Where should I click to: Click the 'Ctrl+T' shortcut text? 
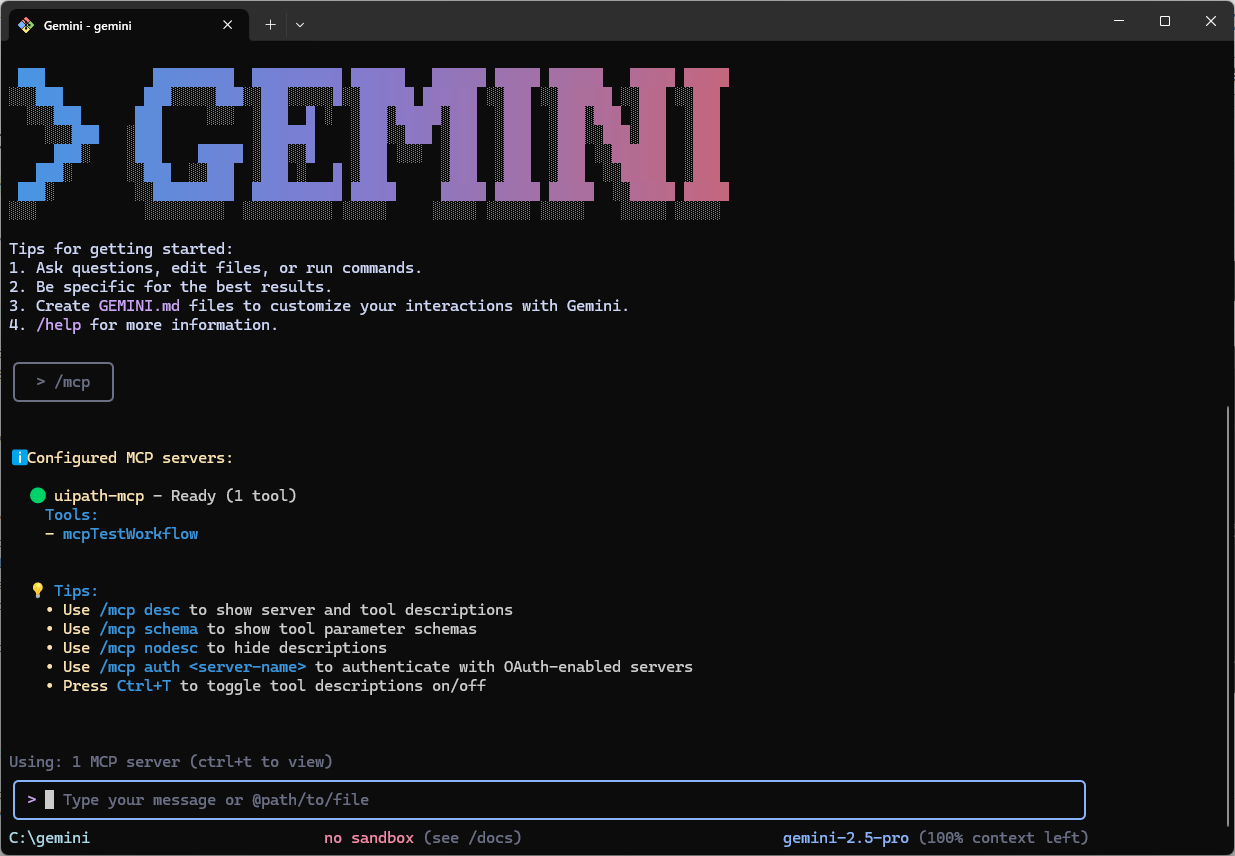pos(144,686)
